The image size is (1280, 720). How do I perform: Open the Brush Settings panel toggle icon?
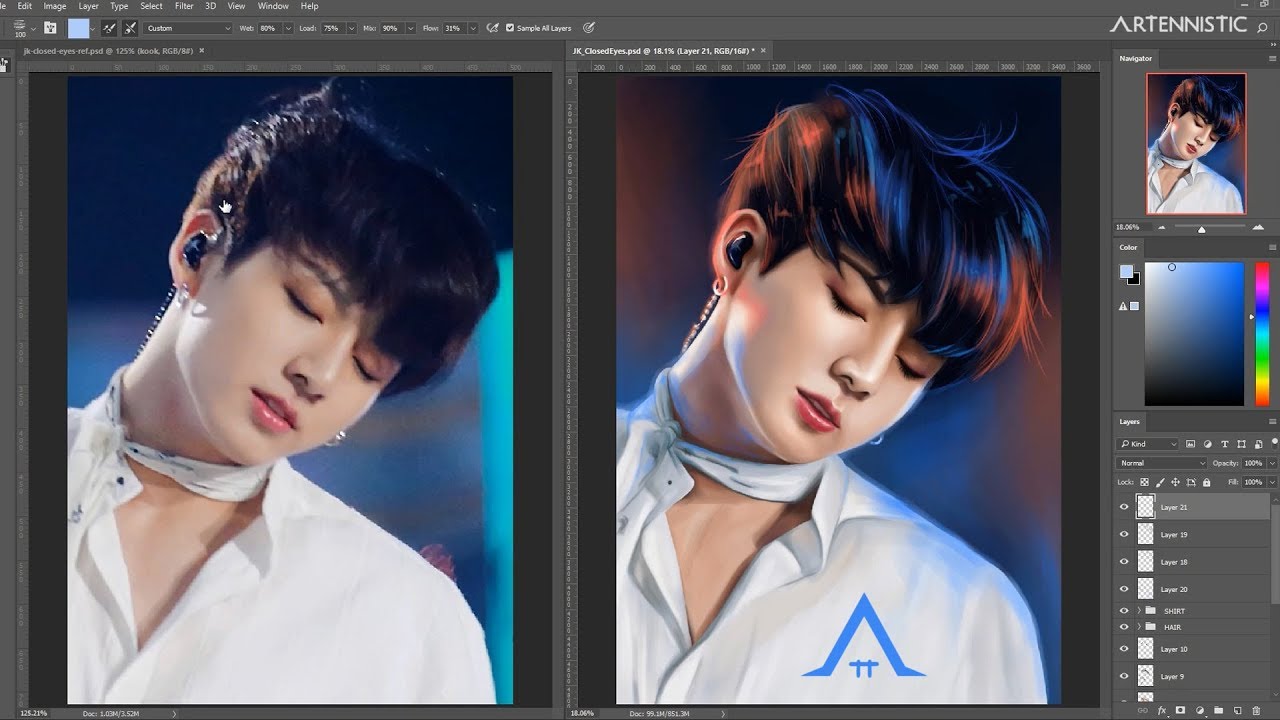coord(50,28)
